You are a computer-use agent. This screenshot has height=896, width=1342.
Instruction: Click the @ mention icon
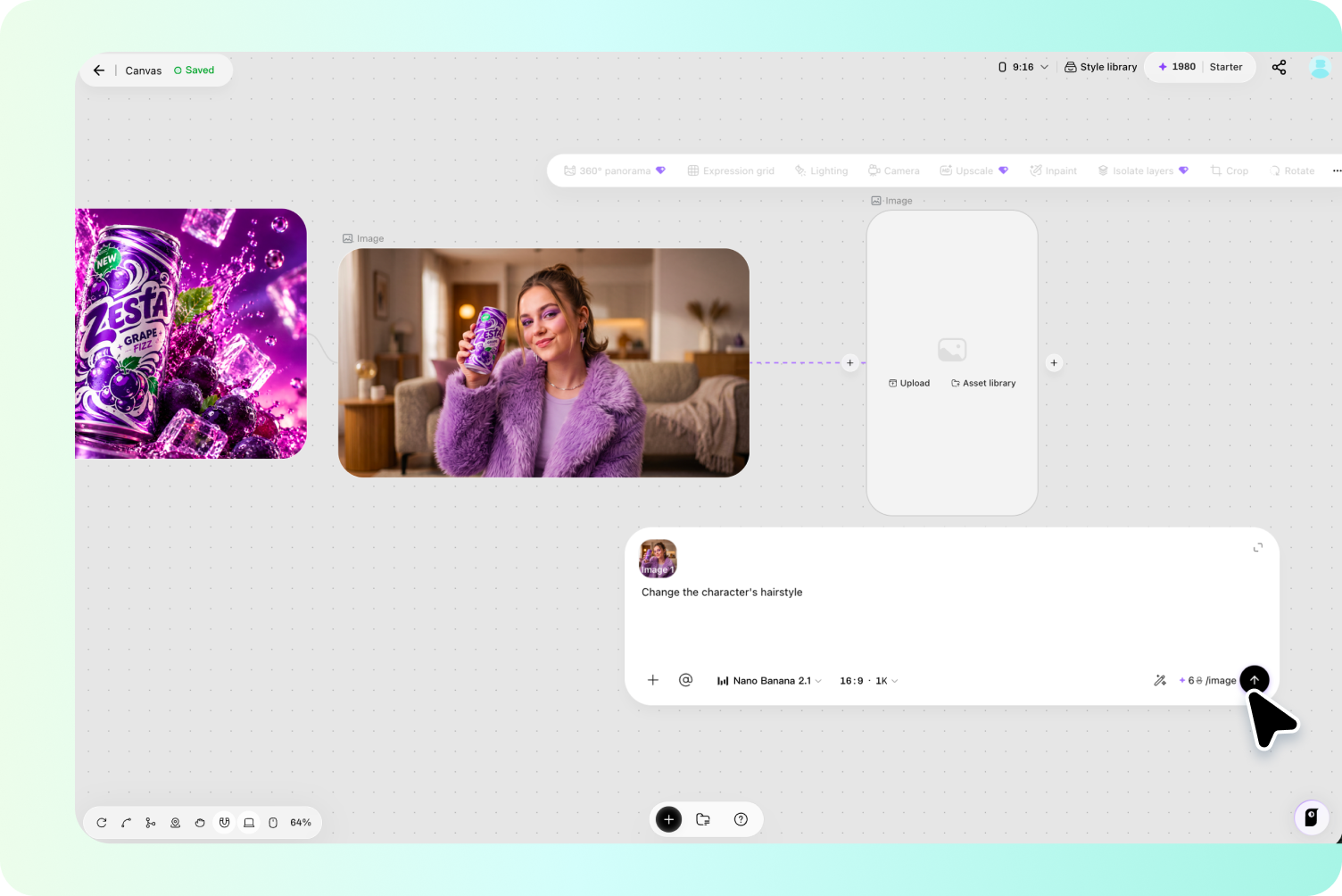coord(685,680)
